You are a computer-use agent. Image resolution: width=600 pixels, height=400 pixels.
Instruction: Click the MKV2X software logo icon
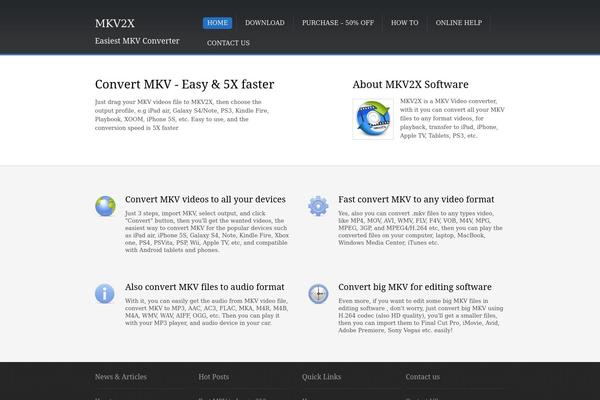click(x=373, y=119)
